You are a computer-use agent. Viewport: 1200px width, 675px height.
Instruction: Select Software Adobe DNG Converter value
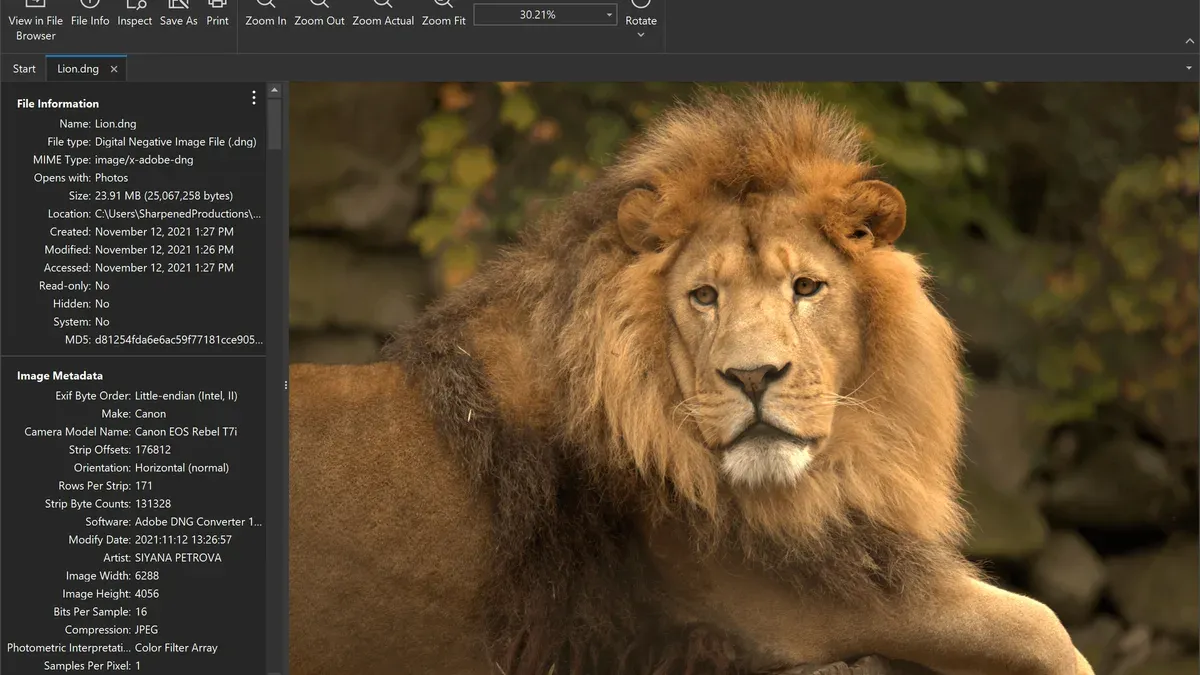198,522
